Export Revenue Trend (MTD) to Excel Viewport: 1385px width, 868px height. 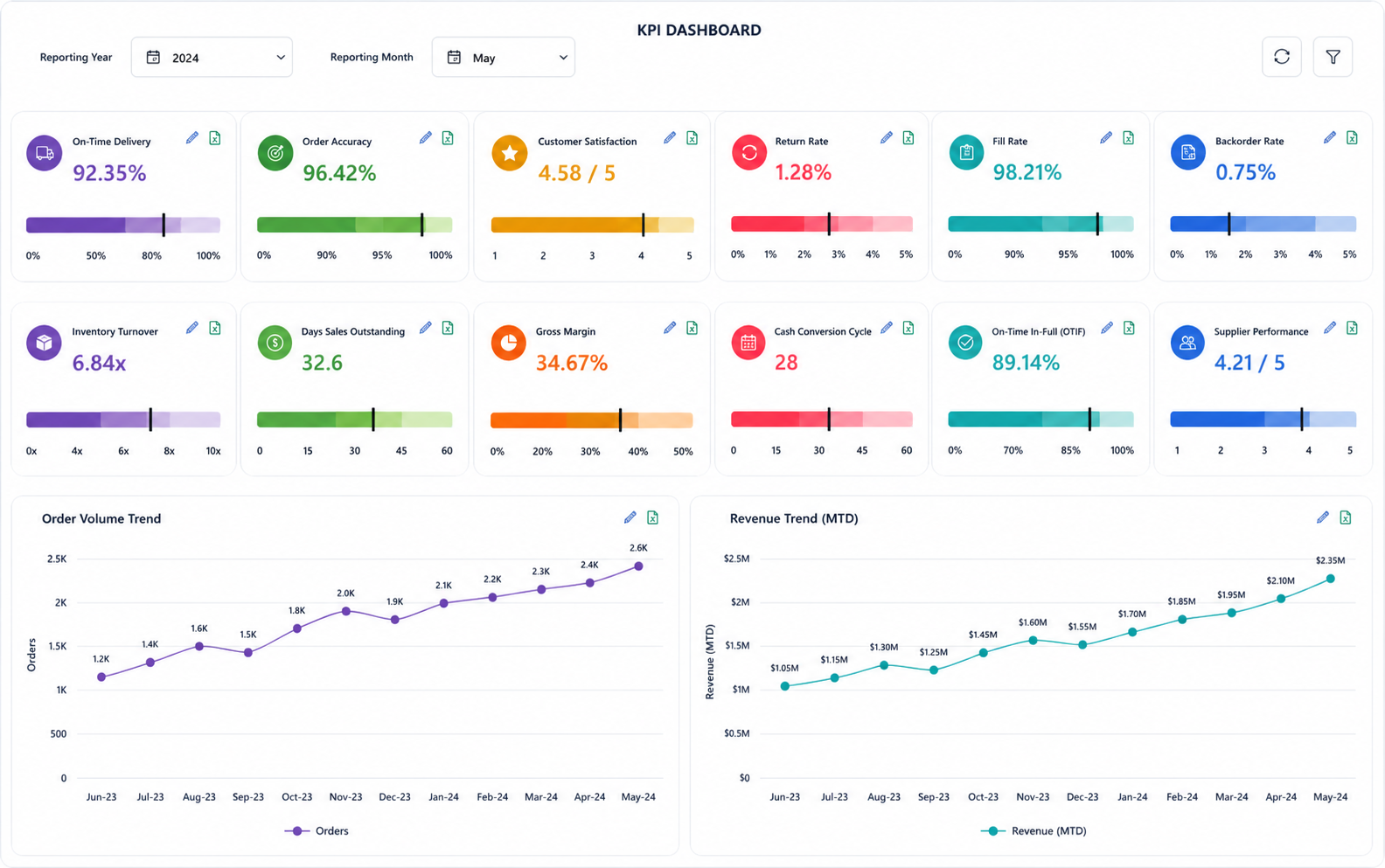point(1346,517)
